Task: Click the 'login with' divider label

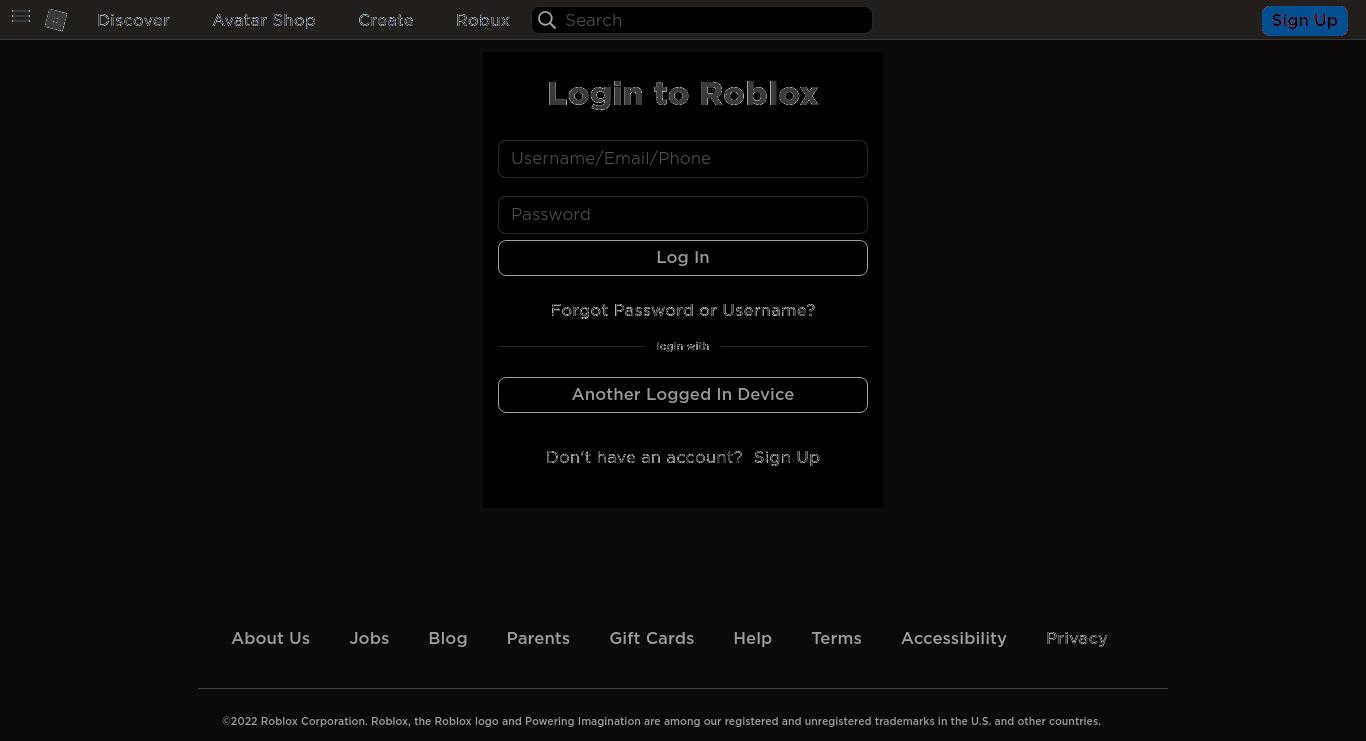Action: (x=683, y=346)
